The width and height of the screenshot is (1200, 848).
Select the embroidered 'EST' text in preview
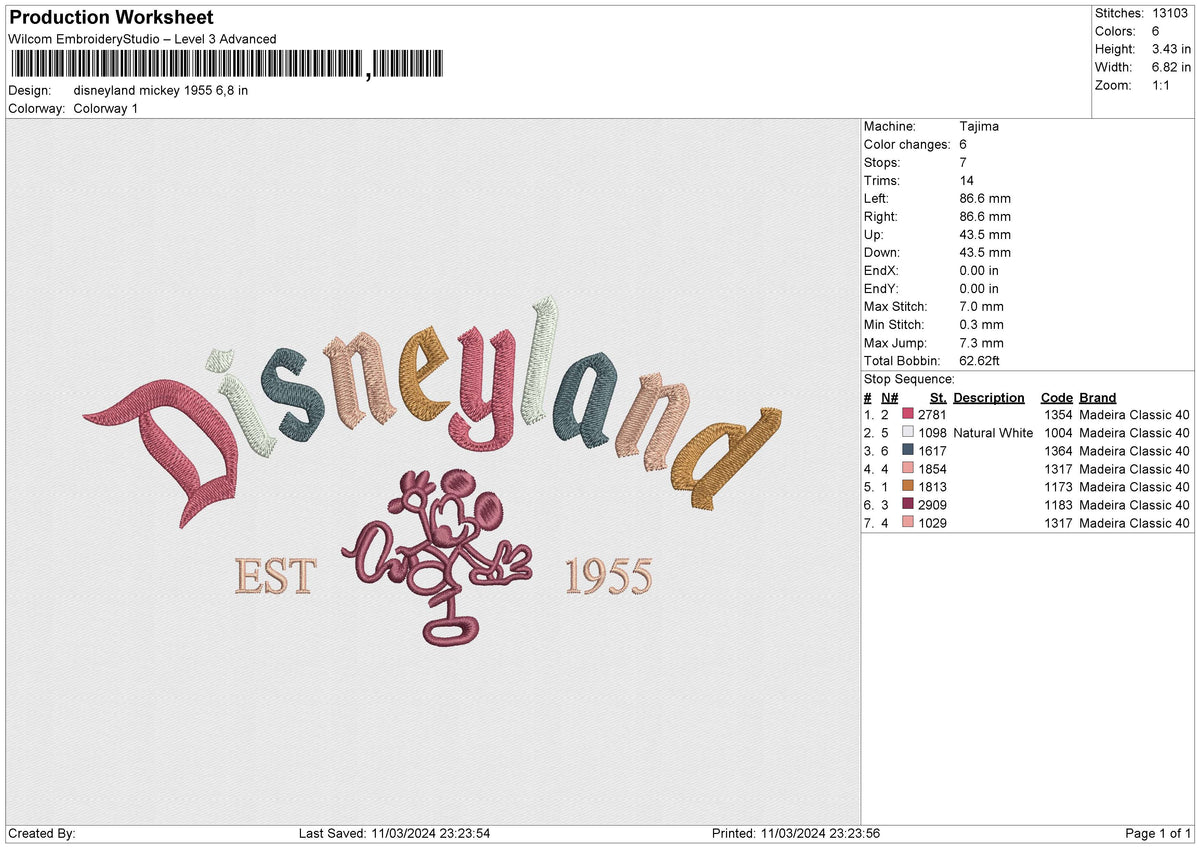[274, 577]
